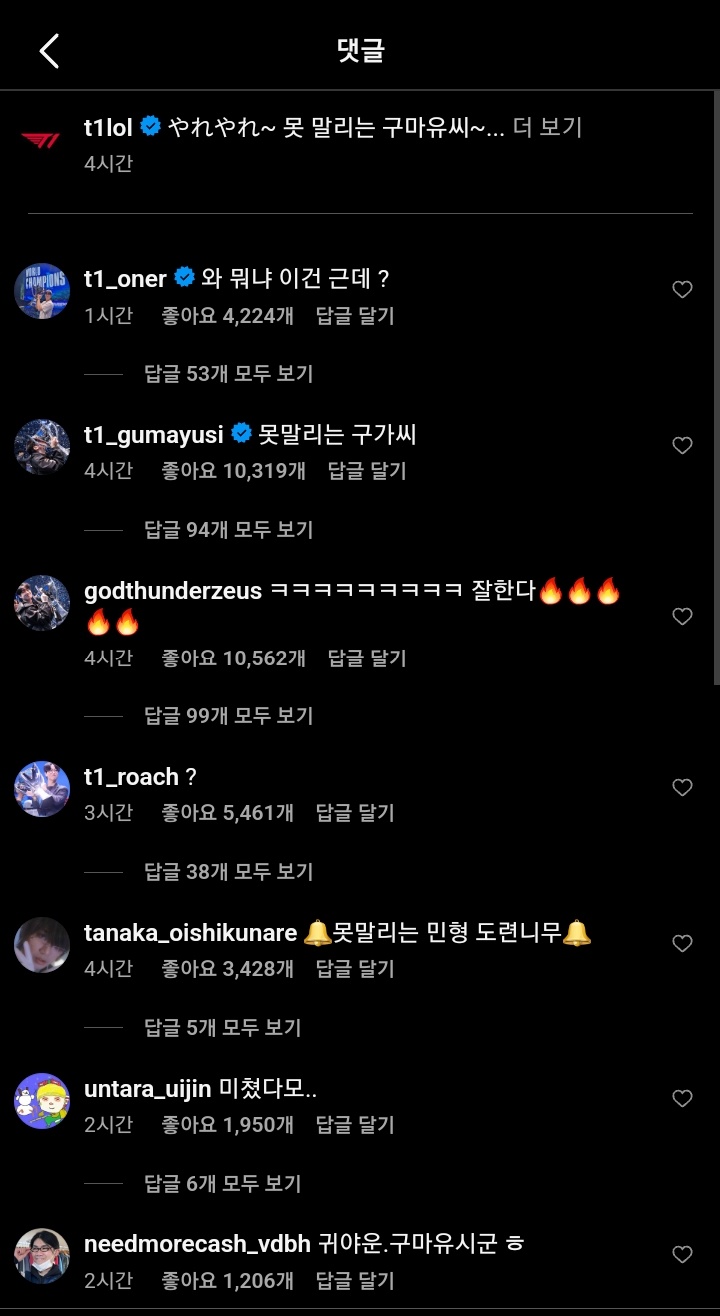
Task: Show all 53 replies to t1_oner
Action: [x=228, y=374]
